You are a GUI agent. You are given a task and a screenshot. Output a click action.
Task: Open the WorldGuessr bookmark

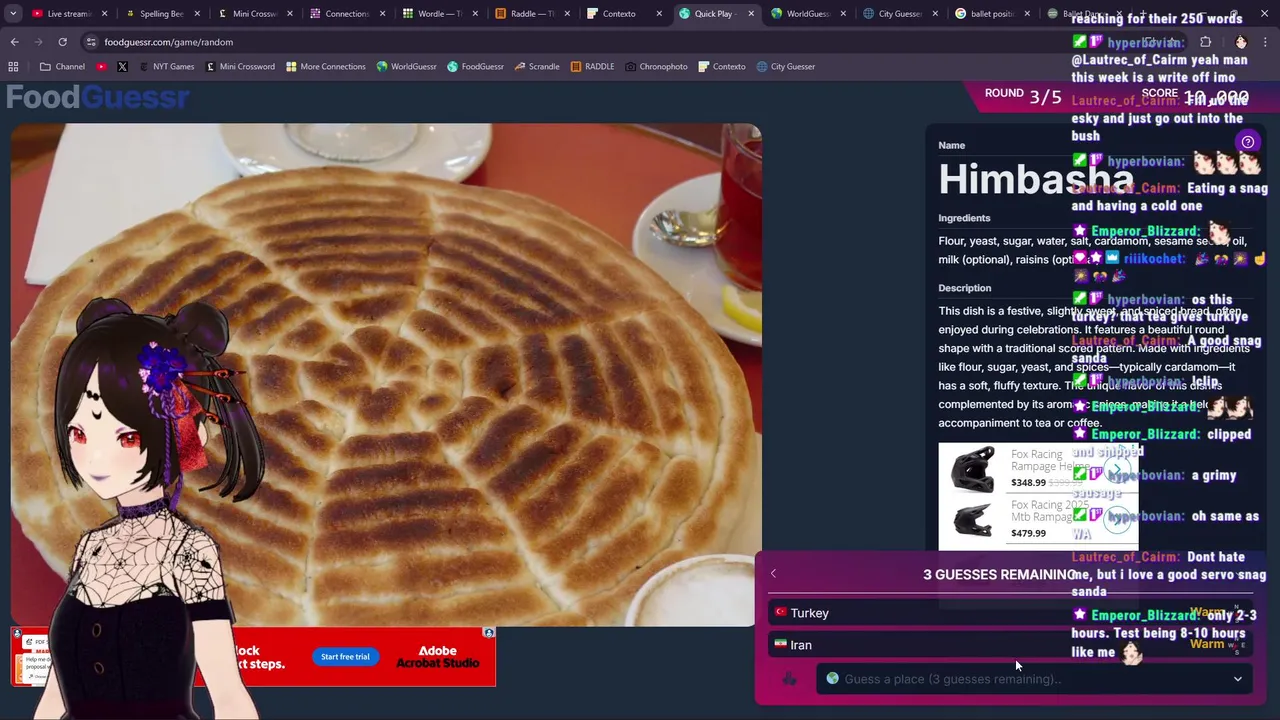click(406, 66)
